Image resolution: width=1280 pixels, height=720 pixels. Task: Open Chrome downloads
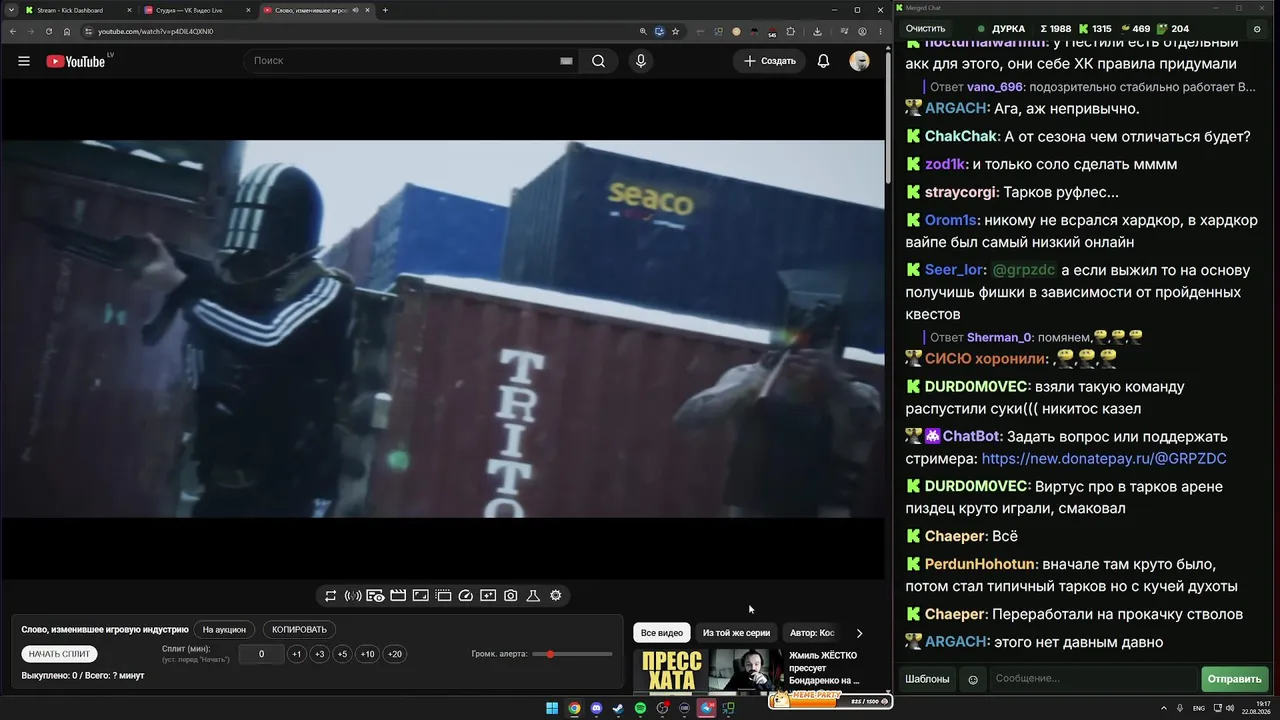coord(817,31)
